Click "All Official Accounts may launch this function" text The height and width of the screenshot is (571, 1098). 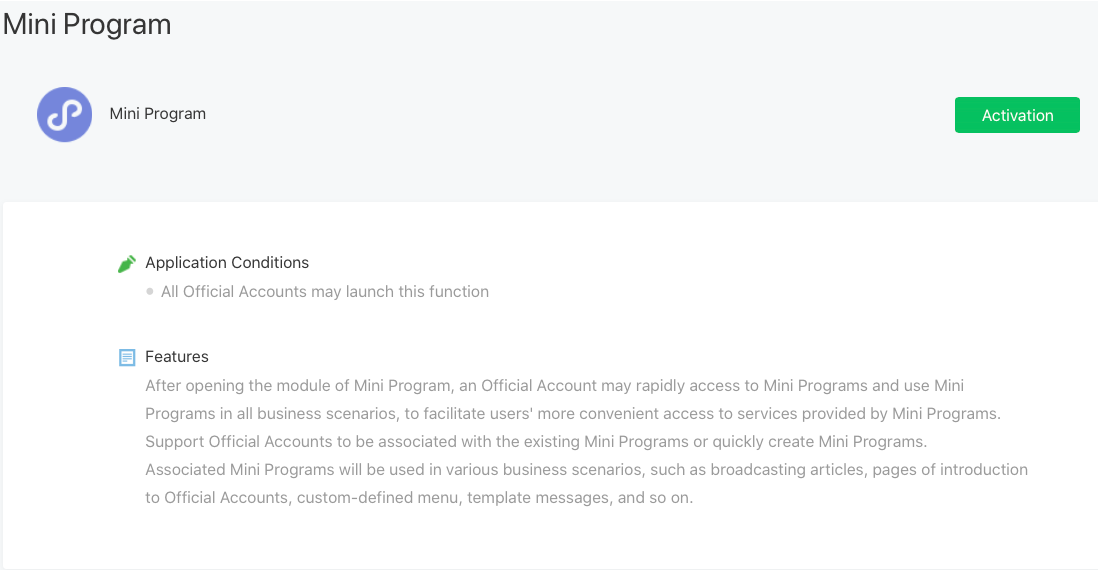pos(325,292)
